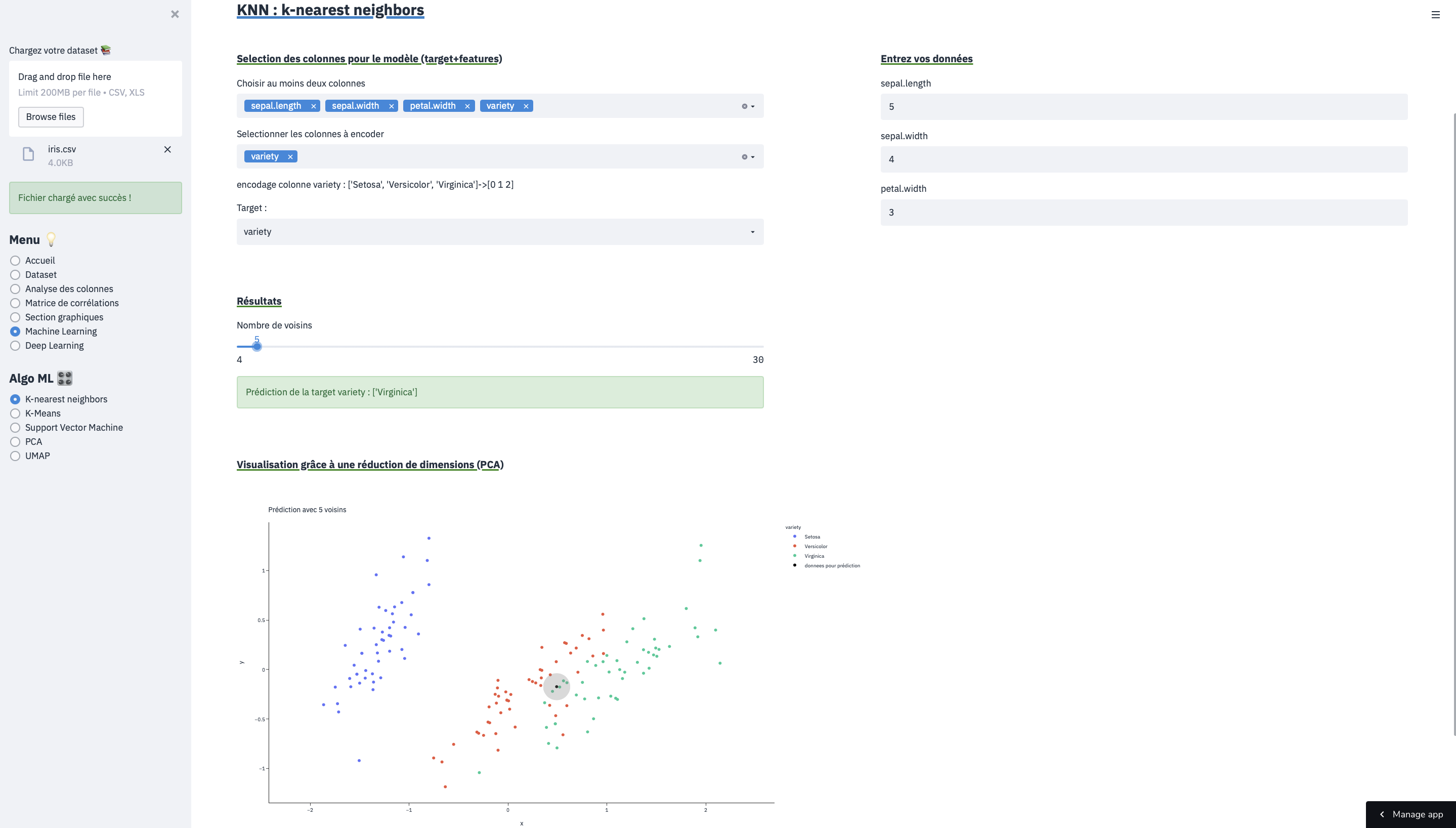Open the app options menu
This screenshot has width=1456, height=828.
tap(1437, 14)
